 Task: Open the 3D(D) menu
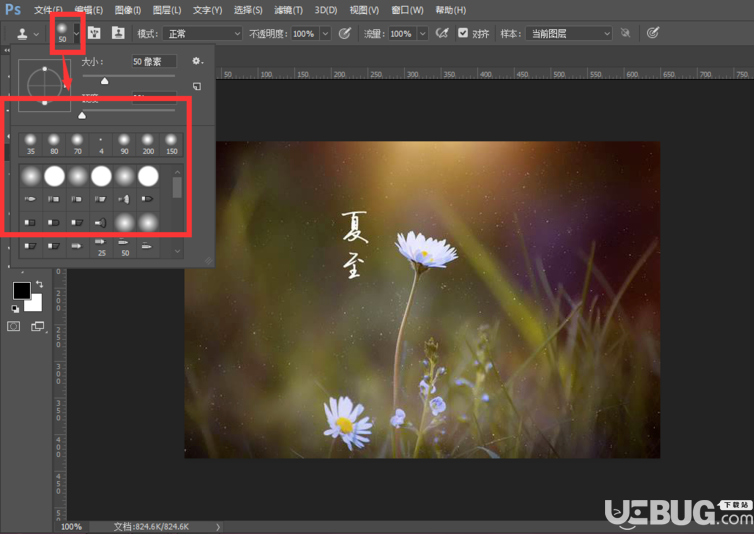(326, 10)
